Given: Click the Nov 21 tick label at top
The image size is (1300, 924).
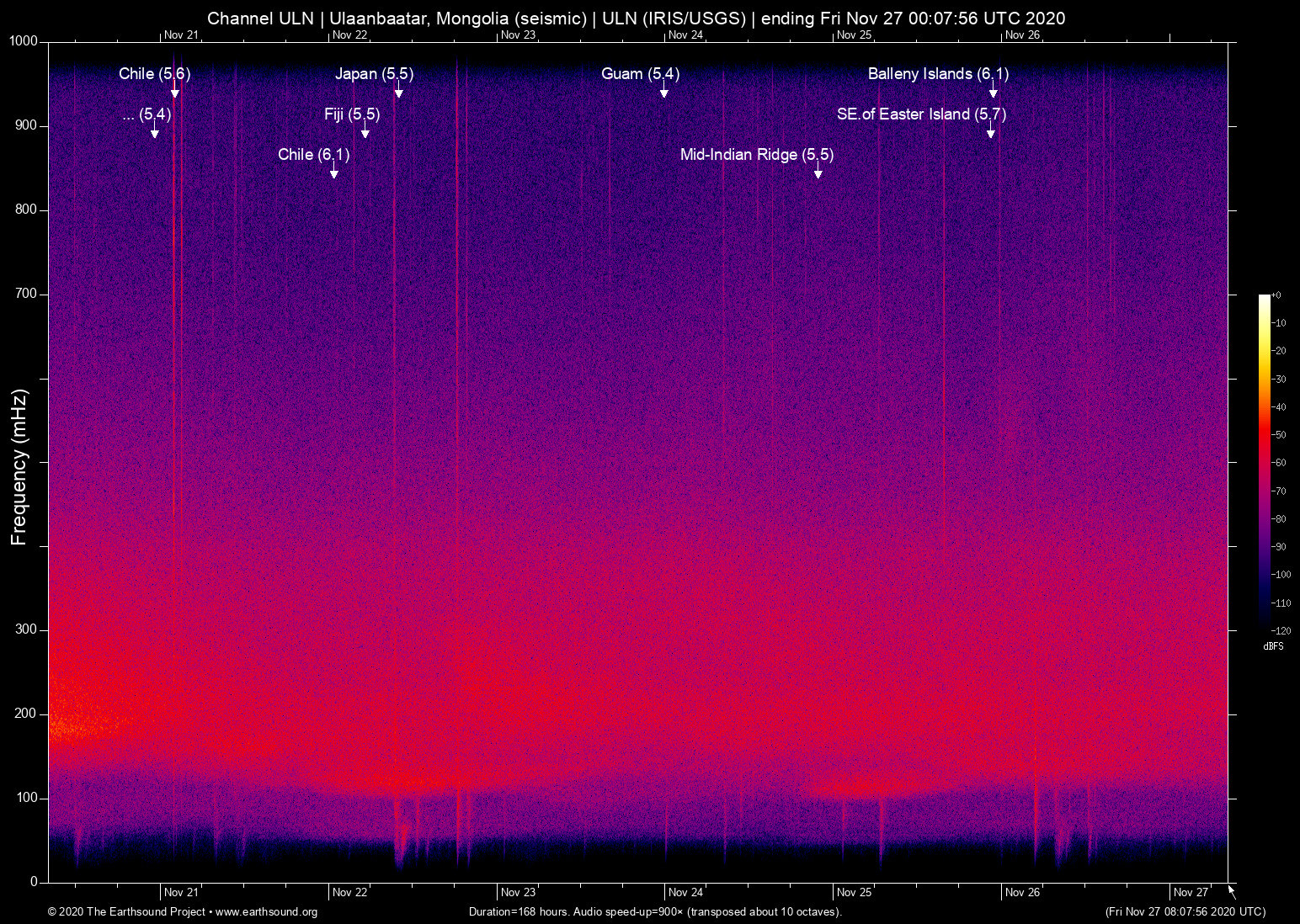Looking at the screenshot, I should point(182,35).
